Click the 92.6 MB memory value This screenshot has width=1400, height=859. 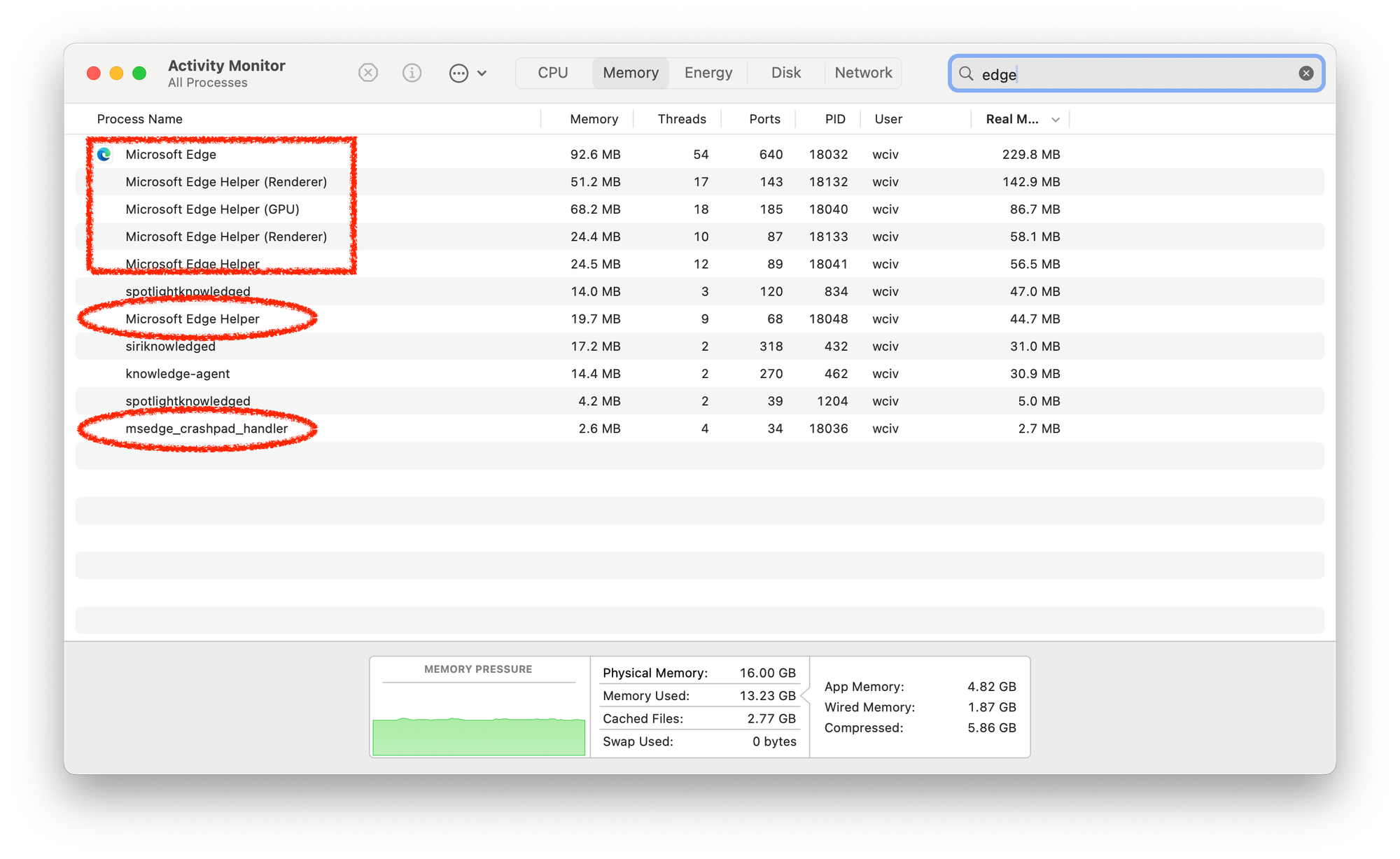pos(595,154)
